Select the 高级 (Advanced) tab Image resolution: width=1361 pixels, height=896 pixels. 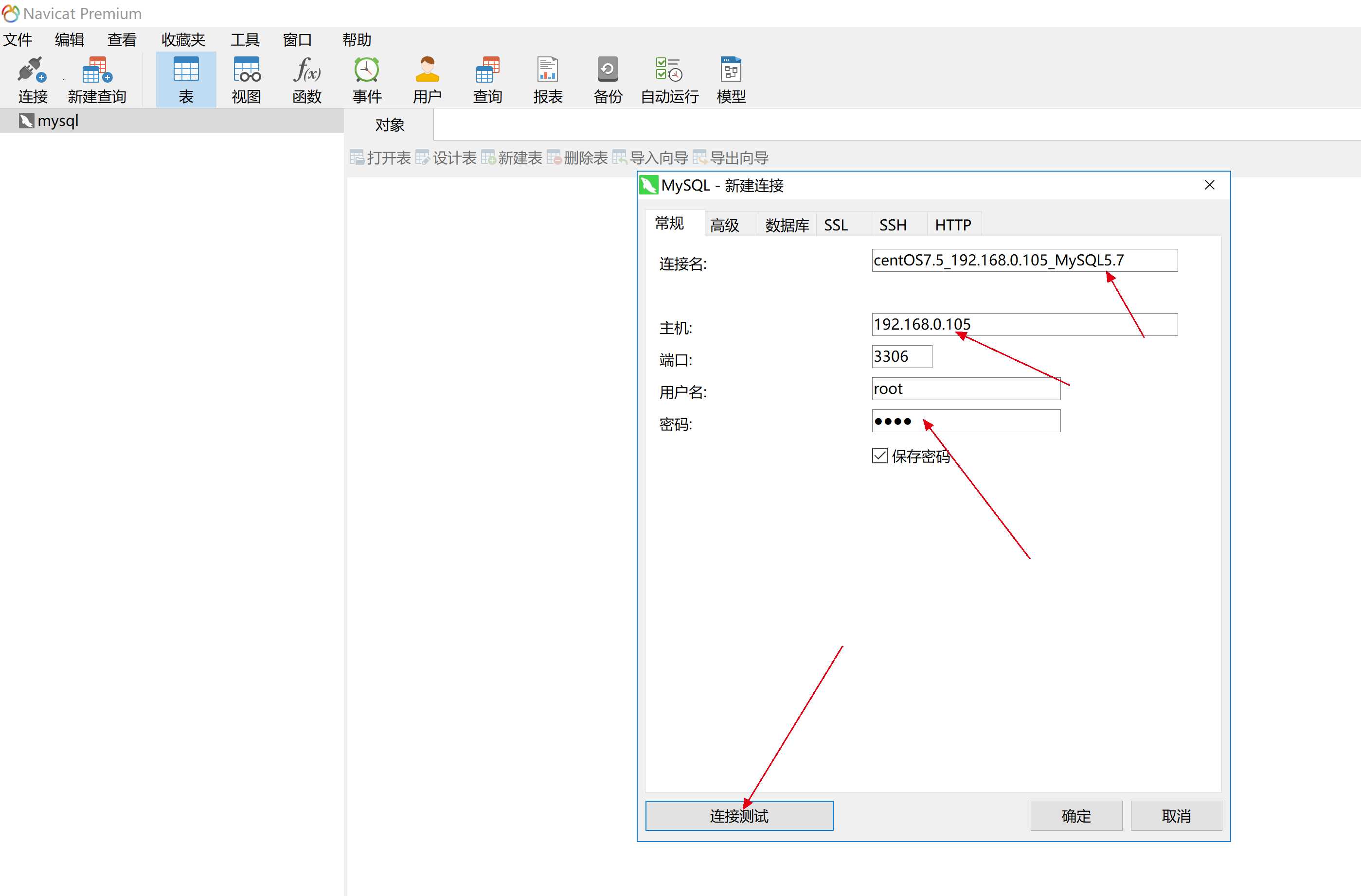tap(722, 224)
